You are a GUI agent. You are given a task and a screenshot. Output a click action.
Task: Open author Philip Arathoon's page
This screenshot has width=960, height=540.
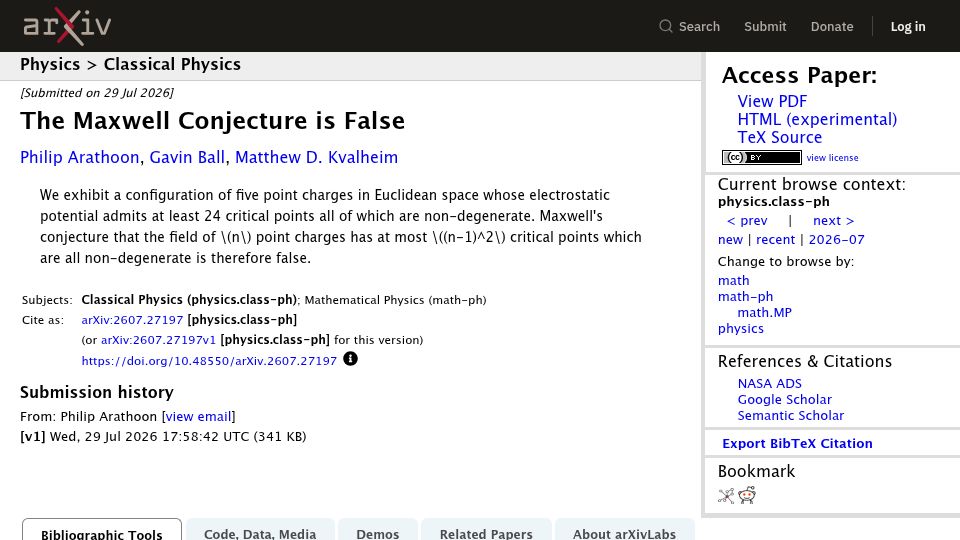(80, 157)
